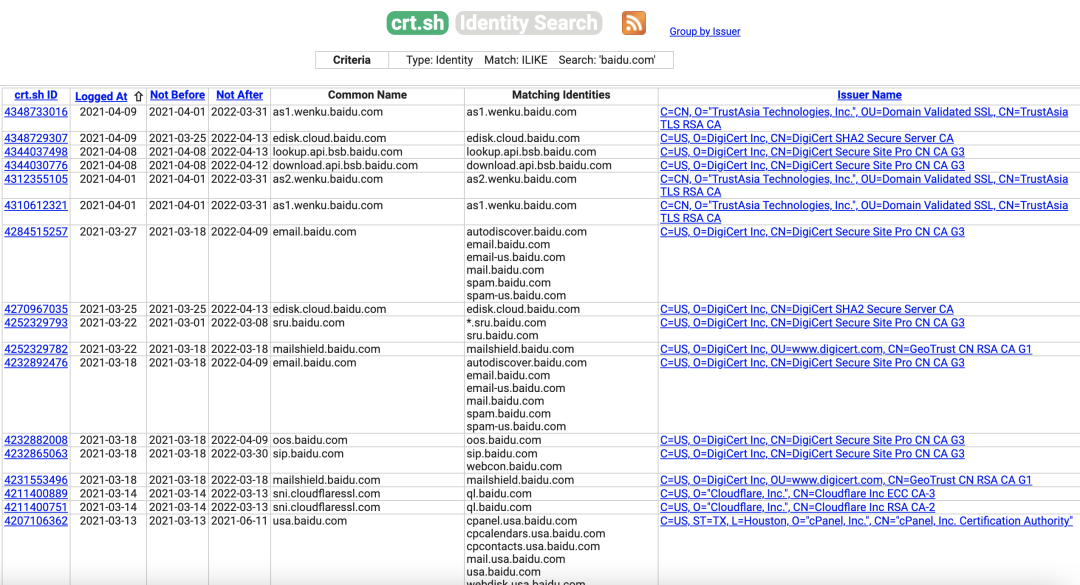Image resolution: width=1080 pixels, height=585 pixels.
Task: Open GeoTrust CN RSA issuer for 4231553496 row
Action: pyautogui.click(x=846, y=480)
